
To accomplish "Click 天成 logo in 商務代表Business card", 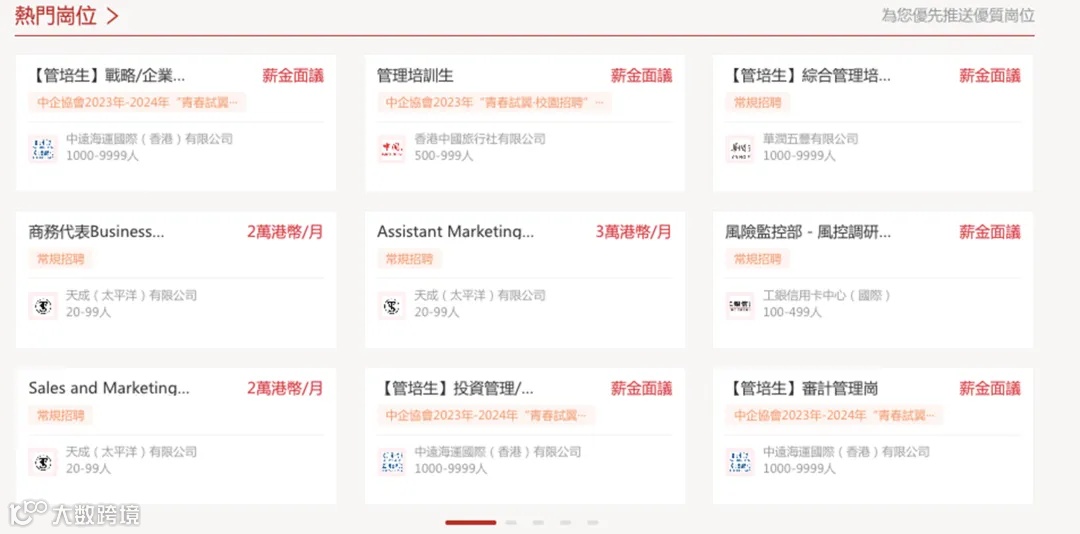I will (x=43, y=305).
